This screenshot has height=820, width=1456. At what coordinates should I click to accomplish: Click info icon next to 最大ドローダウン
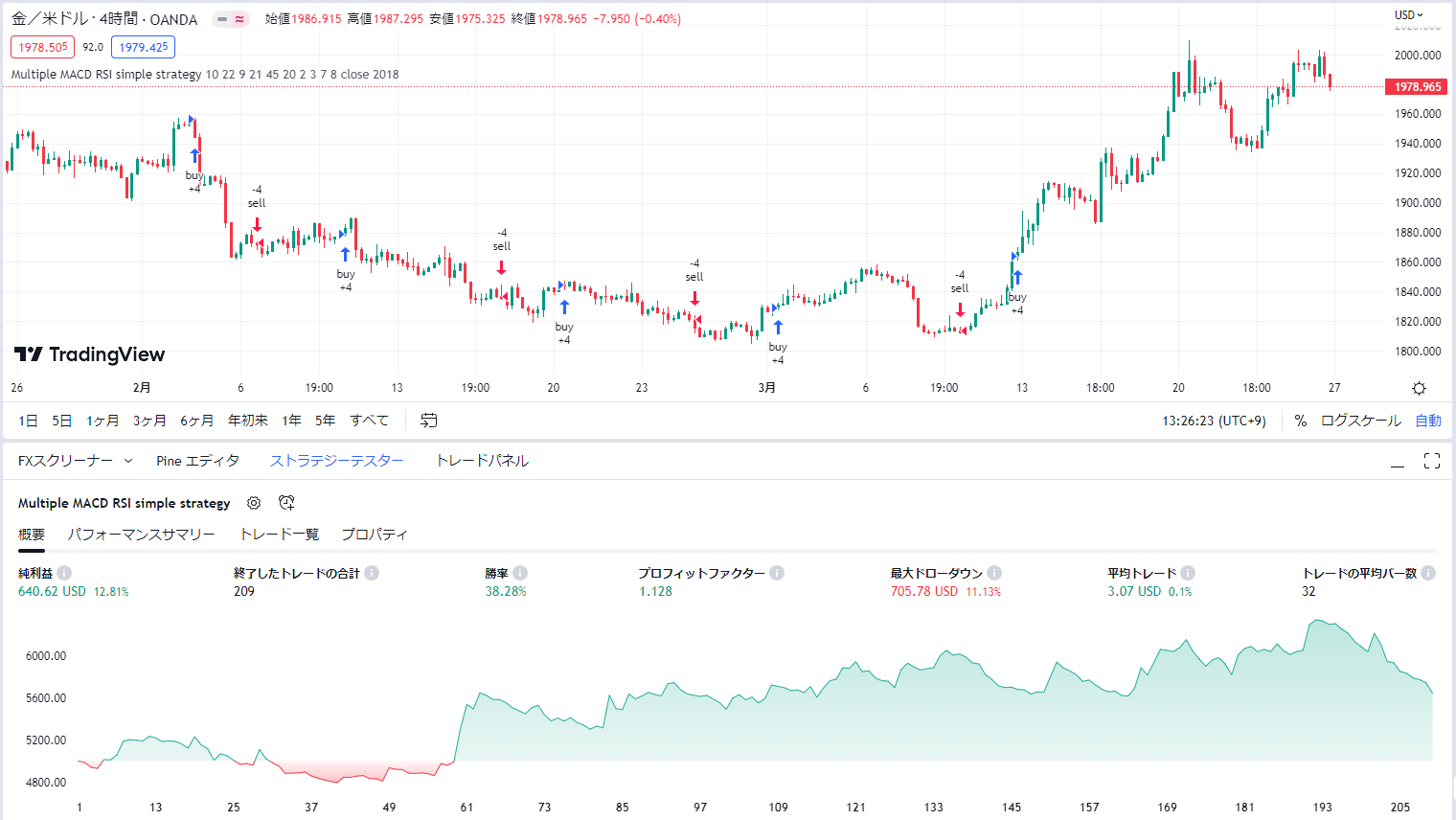(x=994, y=573)
